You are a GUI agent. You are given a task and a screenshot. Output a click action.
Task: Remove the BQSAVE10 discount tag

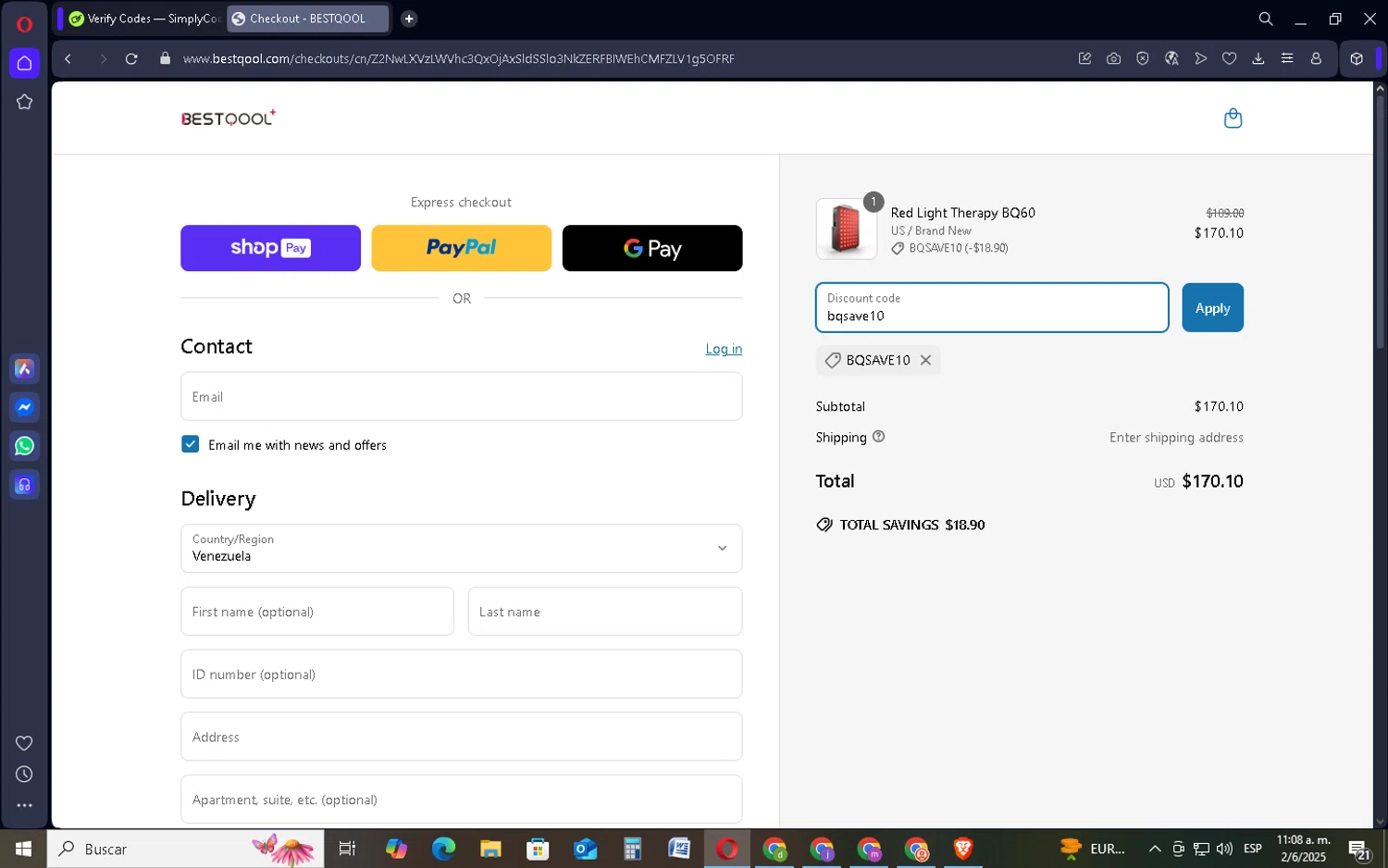tap(925, 360)
